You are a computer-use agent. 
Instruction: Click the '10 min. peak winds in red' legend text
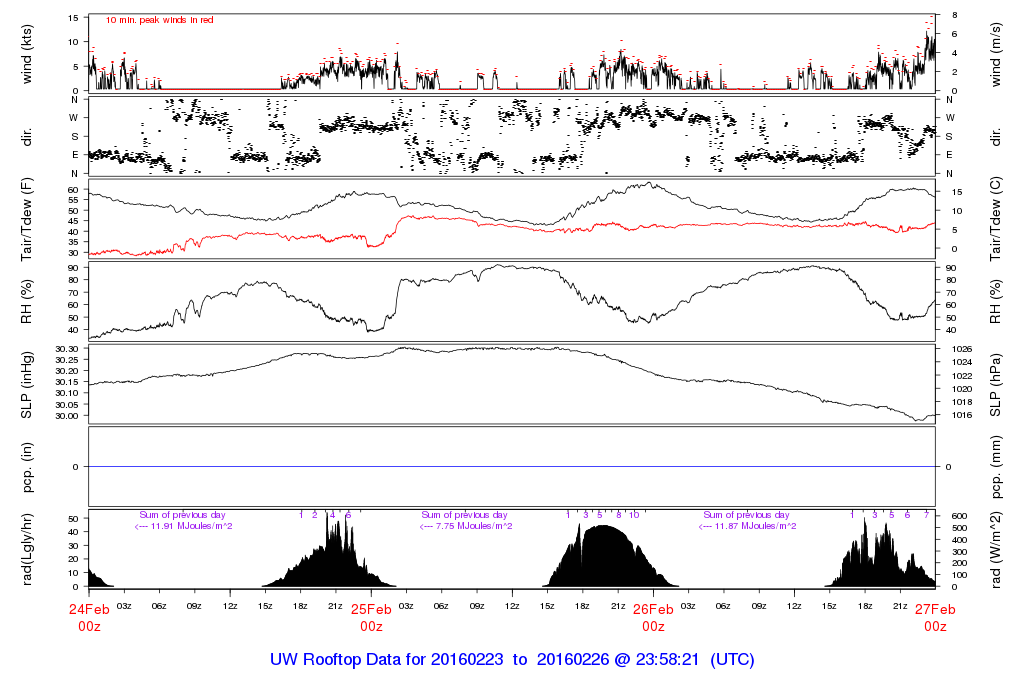pyautogui.click(x=159, y=20)
